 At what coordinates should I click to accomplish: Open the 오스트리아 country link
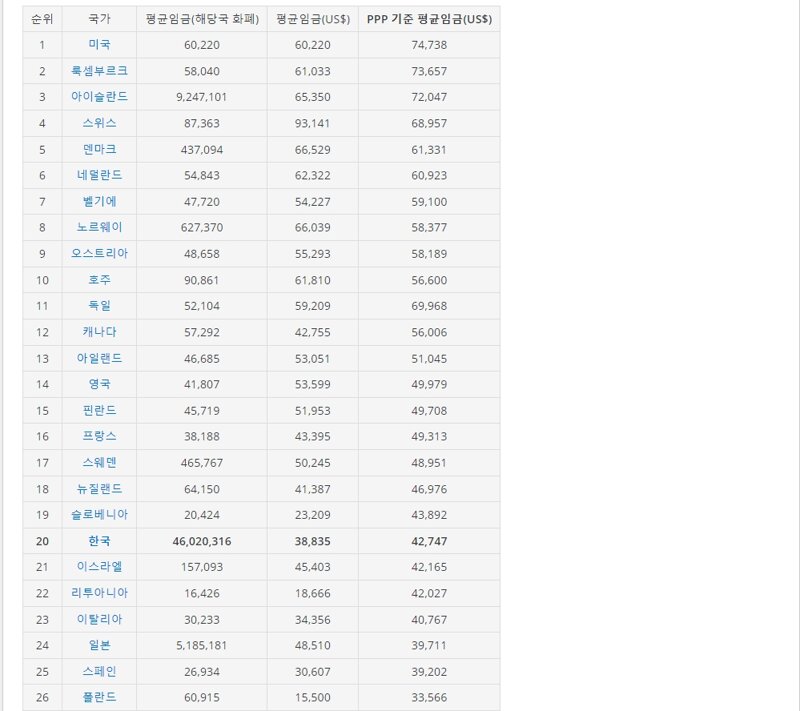click(x=99, y=253)
